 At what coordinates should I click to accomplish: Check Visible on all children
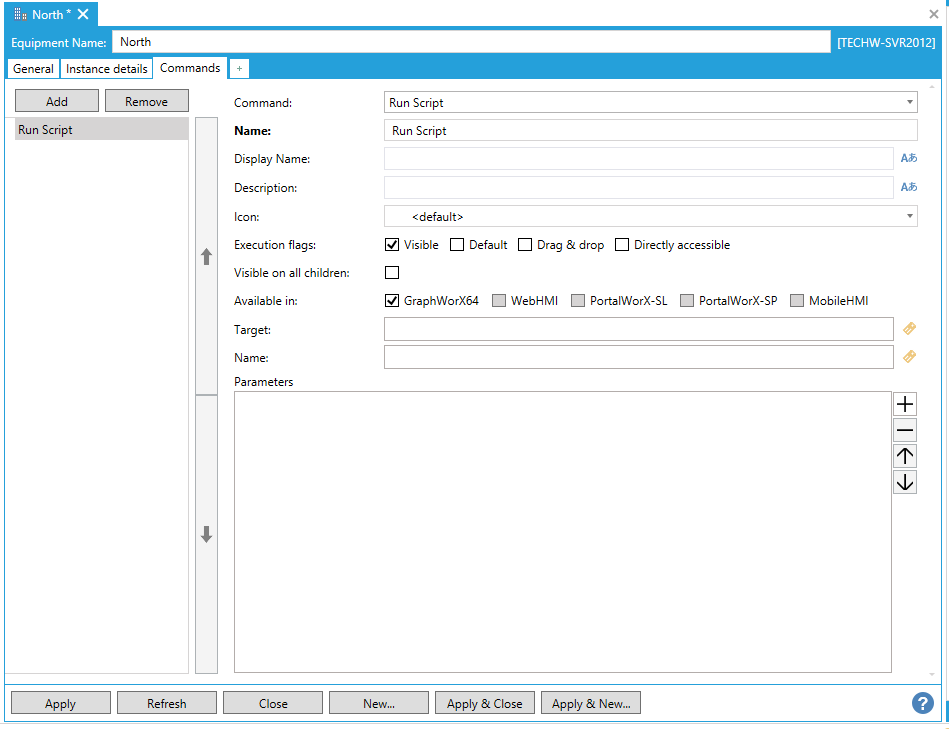point(392,273)
